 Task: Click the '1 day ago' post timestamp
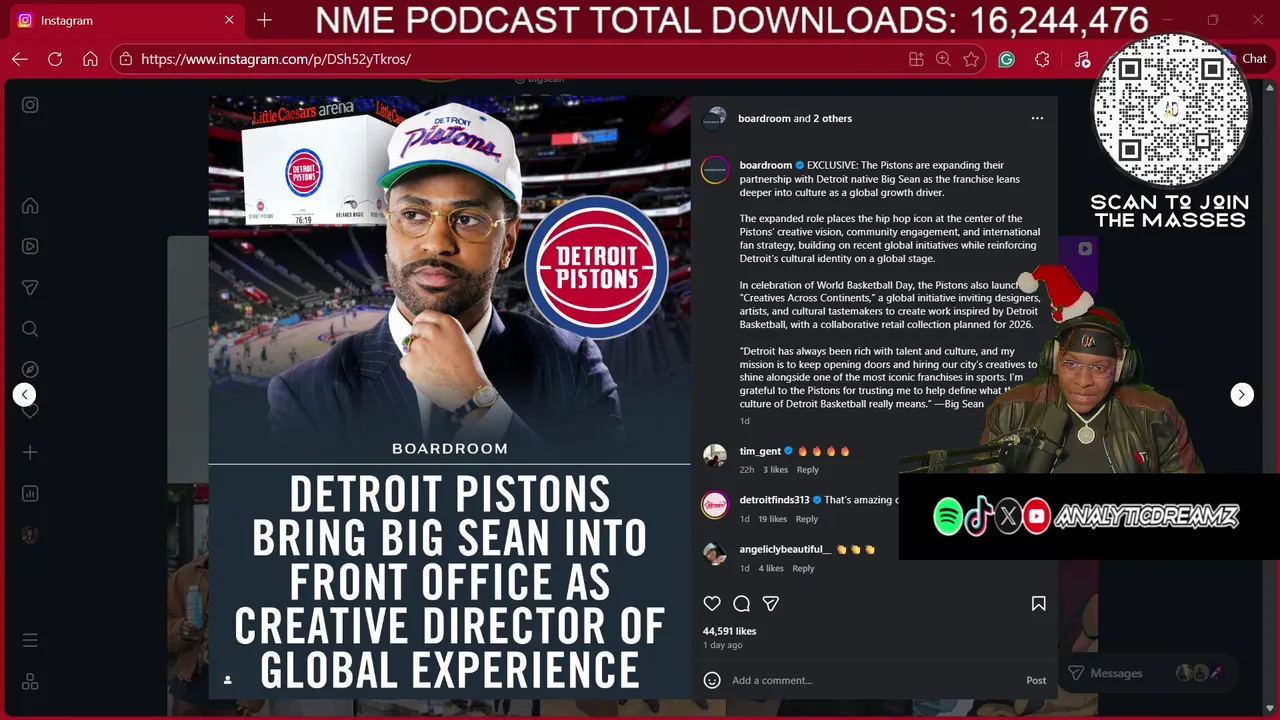pos(723,645)
